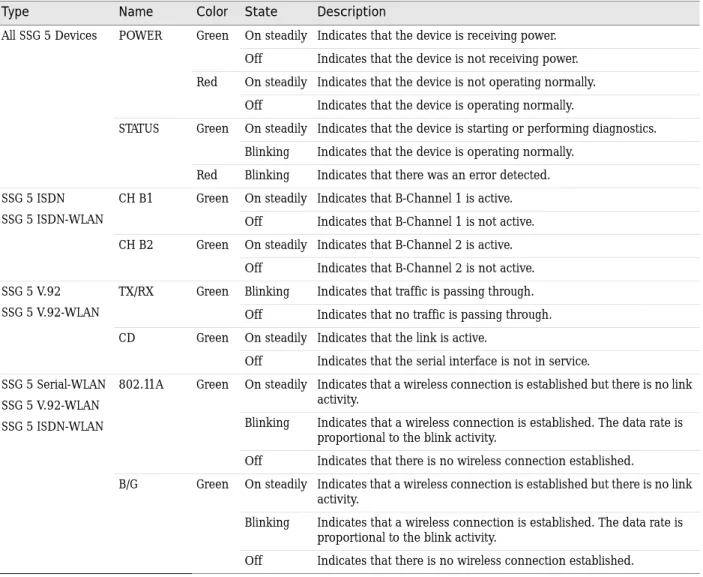Click 'Off' state in the B/G group
This screenshot has height=577, width=703.
tap(254, 561)
